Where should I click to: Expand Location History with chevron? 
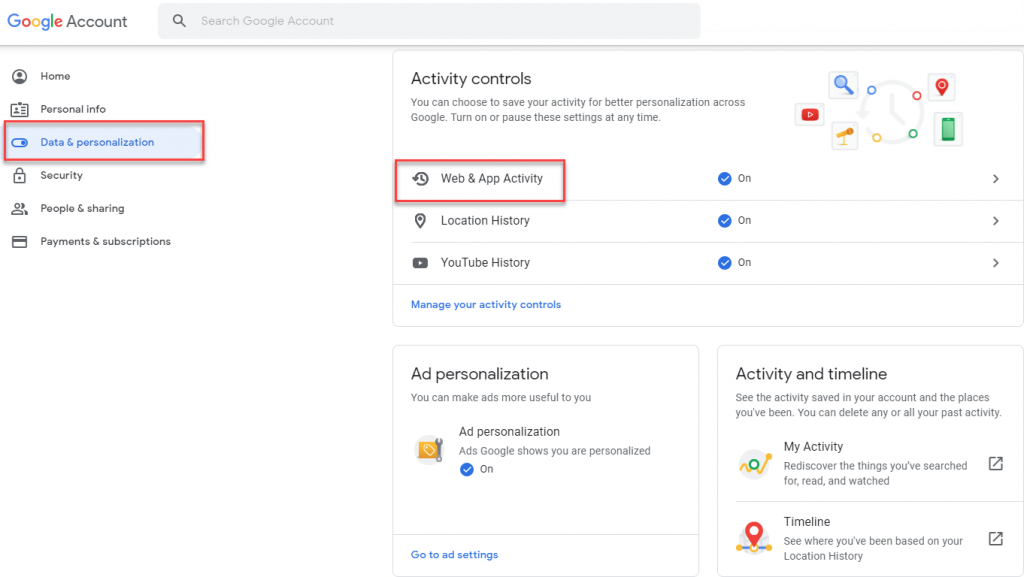coord(995,221)
